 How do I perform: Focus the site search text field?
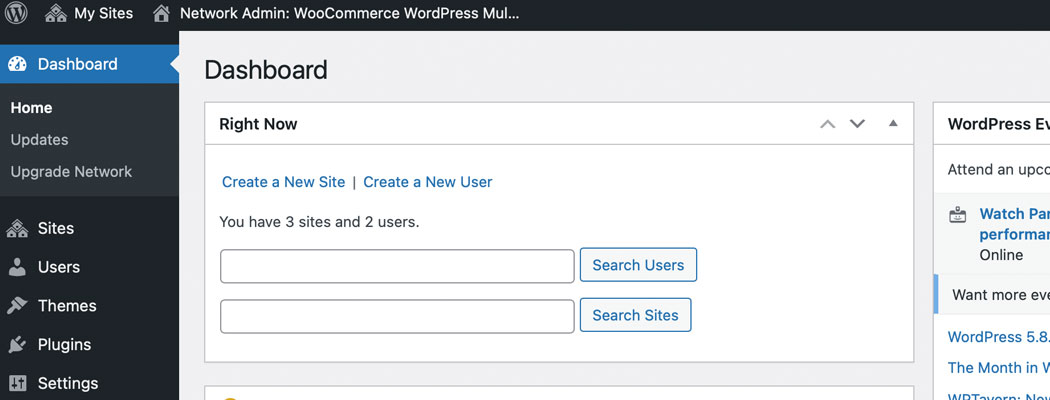pos(397,316)
